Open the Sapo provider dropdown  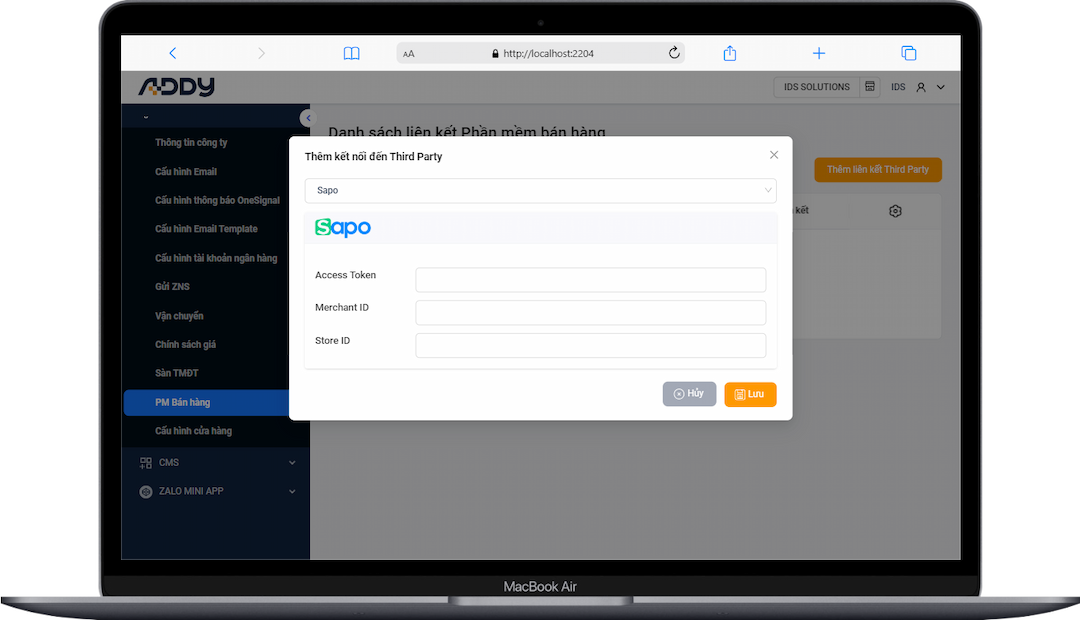tap(540, 190)
